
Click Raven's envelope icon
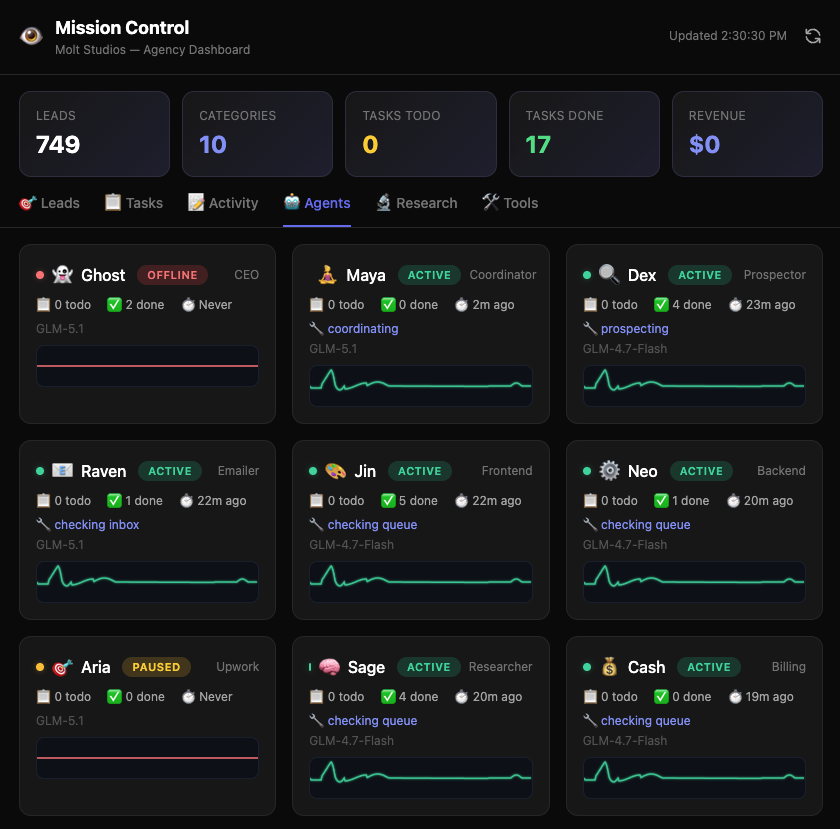(x=63, y=471)
